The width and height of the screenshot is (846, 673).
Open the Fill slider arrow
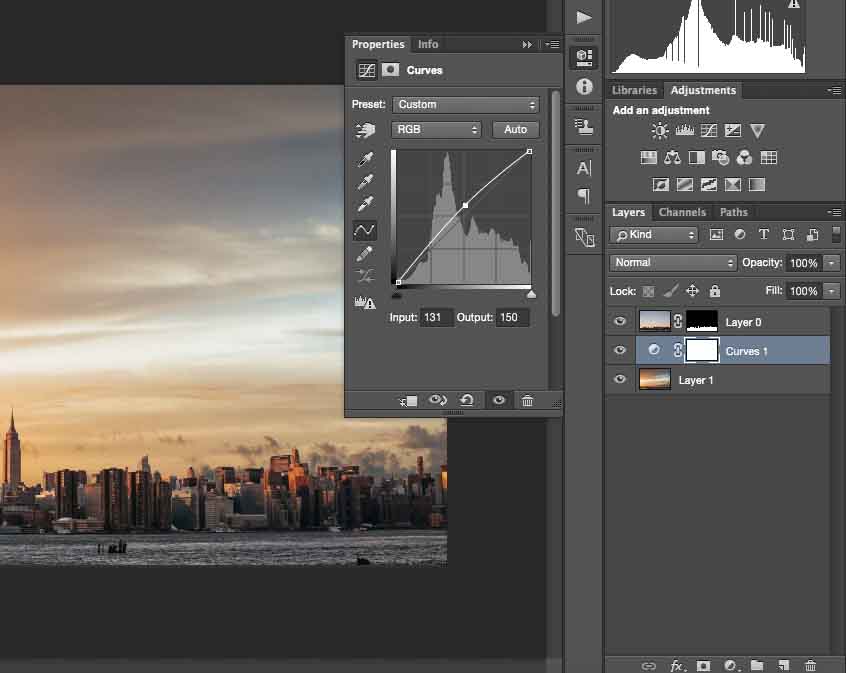pyautogui.click(x=831, y=291)
